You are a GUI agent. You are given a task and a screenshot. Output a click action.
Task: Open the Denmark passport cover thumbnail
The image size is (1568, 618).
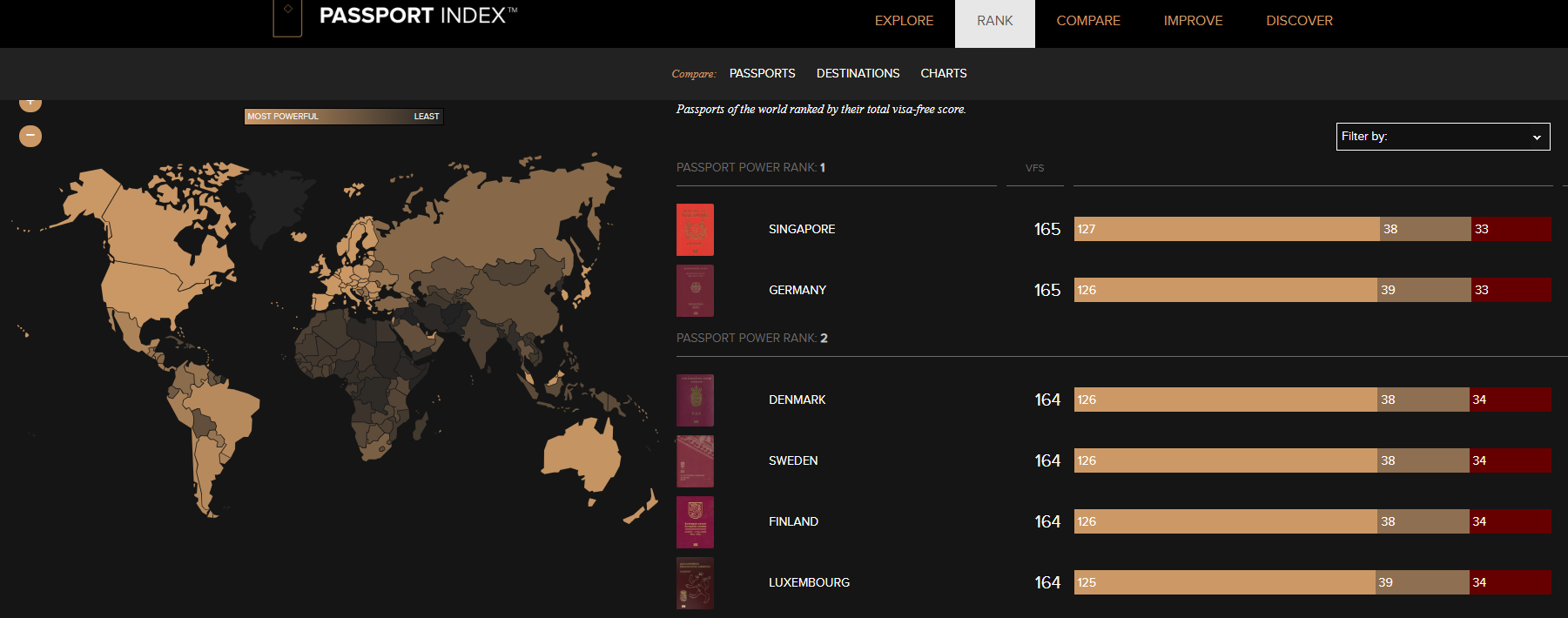[695, 400]
